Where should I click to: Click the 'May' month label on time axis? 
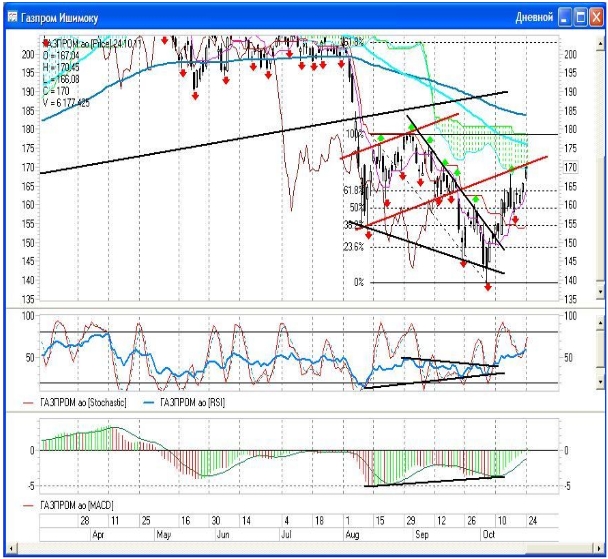click(x=164, y=535)
